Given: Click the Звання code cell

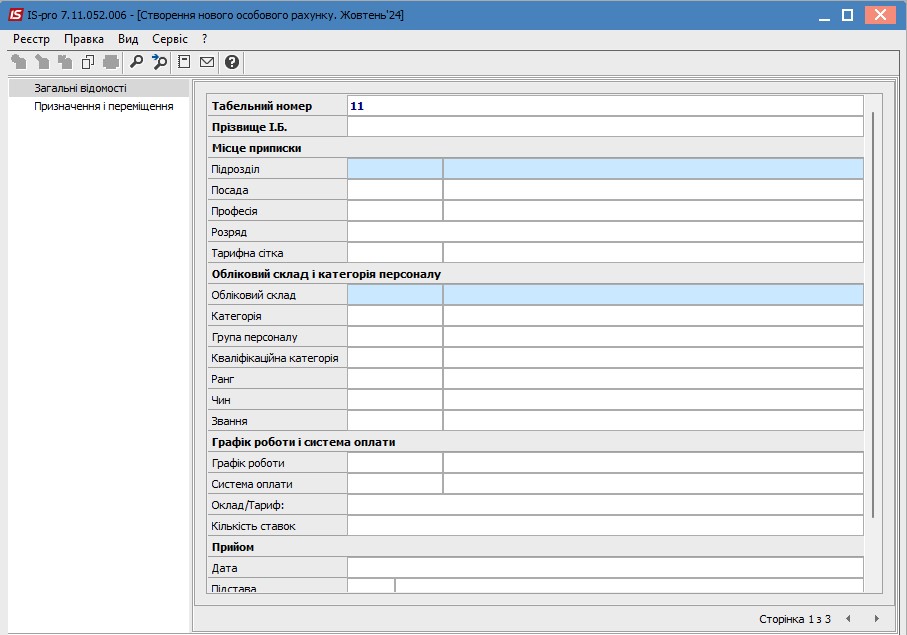Looking at the screenshot, I should (x=395, y=421).
